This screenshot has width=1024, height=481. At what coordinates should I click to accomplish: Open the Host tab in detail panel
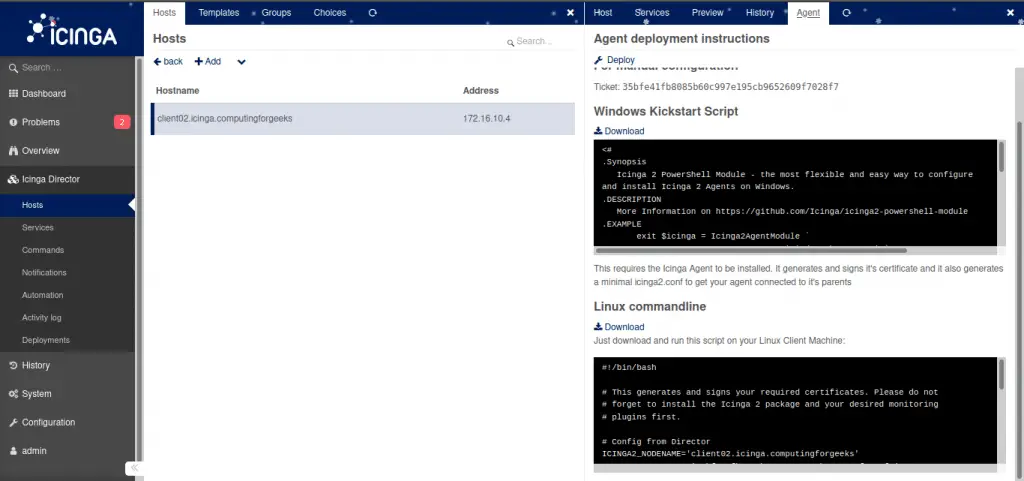603,13
